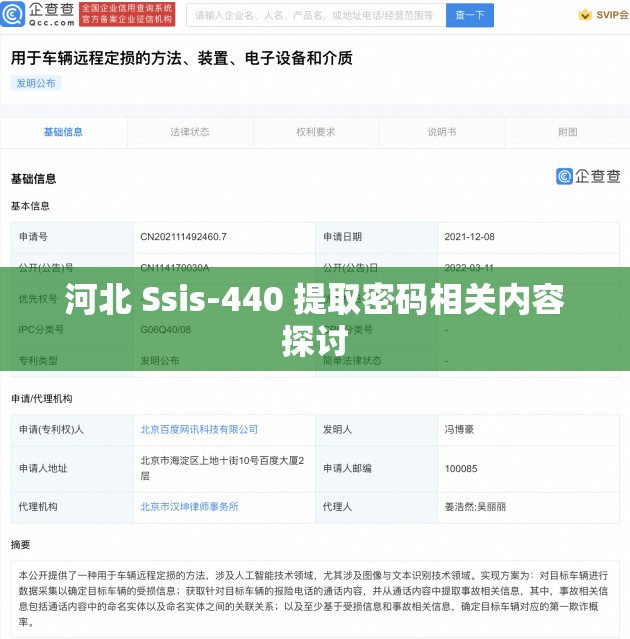This screenshot has width=630, height=639.
Task: Click the 发明人 label cell
Action: click(x=377, y=430)
